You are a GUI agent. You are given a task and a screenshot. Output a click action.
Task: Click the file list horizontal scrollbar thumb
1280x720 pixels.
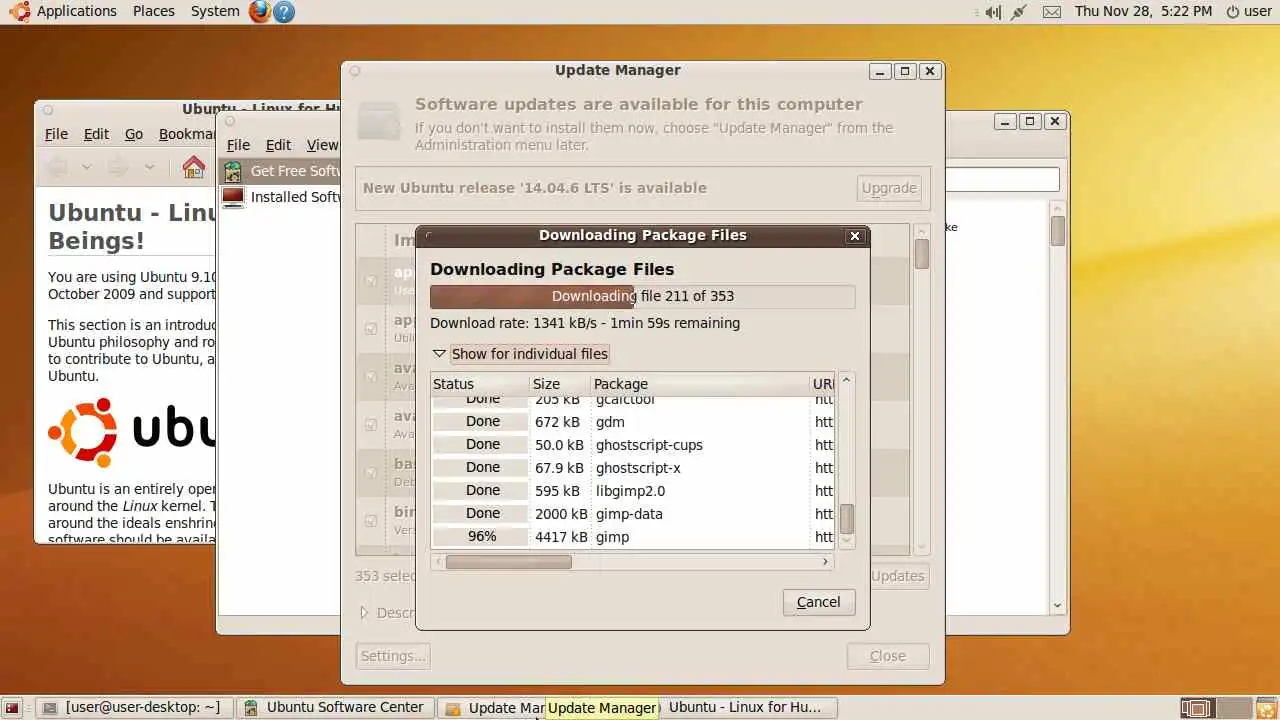[x=508, y=562]
